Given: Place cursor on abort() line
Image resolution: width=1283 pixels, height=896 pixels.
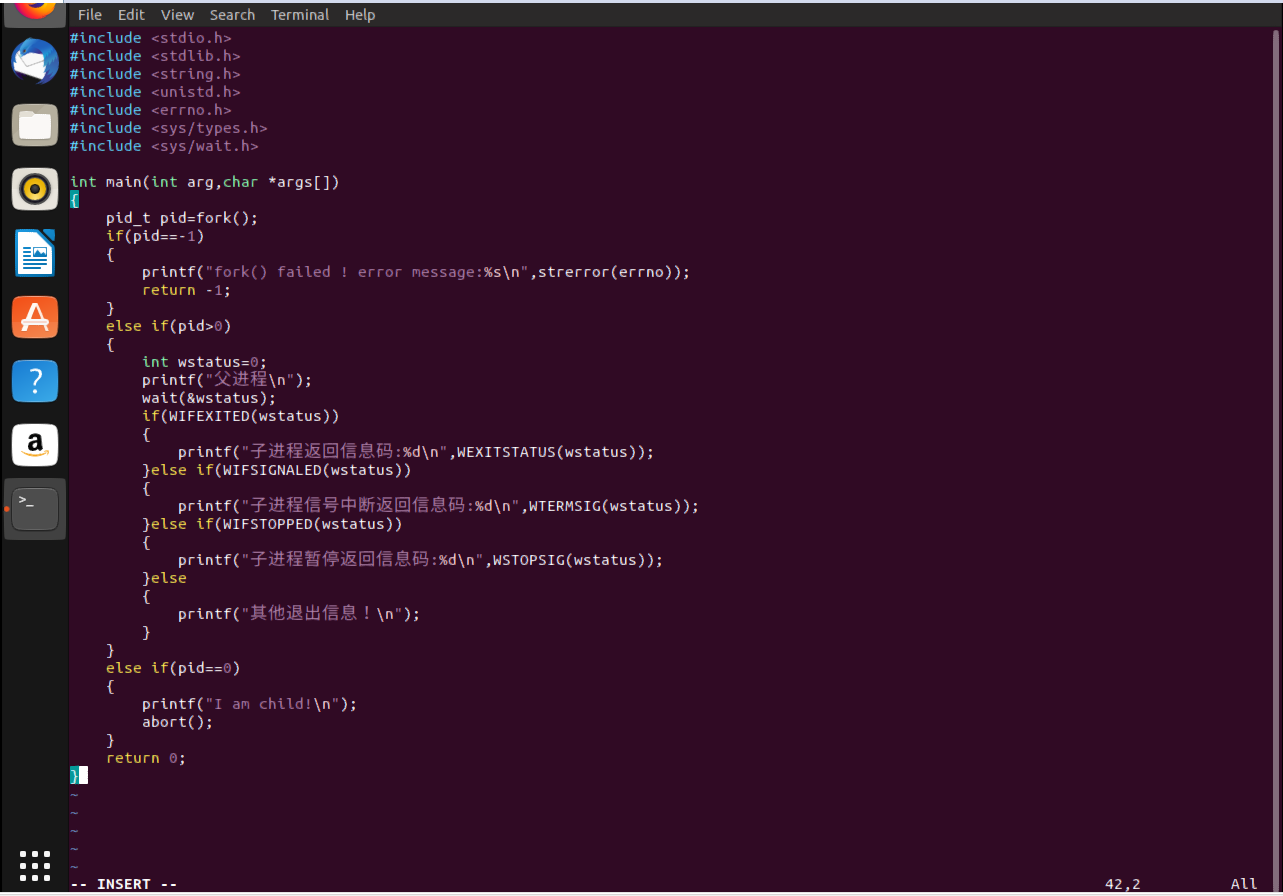Looking at the screenshot, I should coord(177,722).
